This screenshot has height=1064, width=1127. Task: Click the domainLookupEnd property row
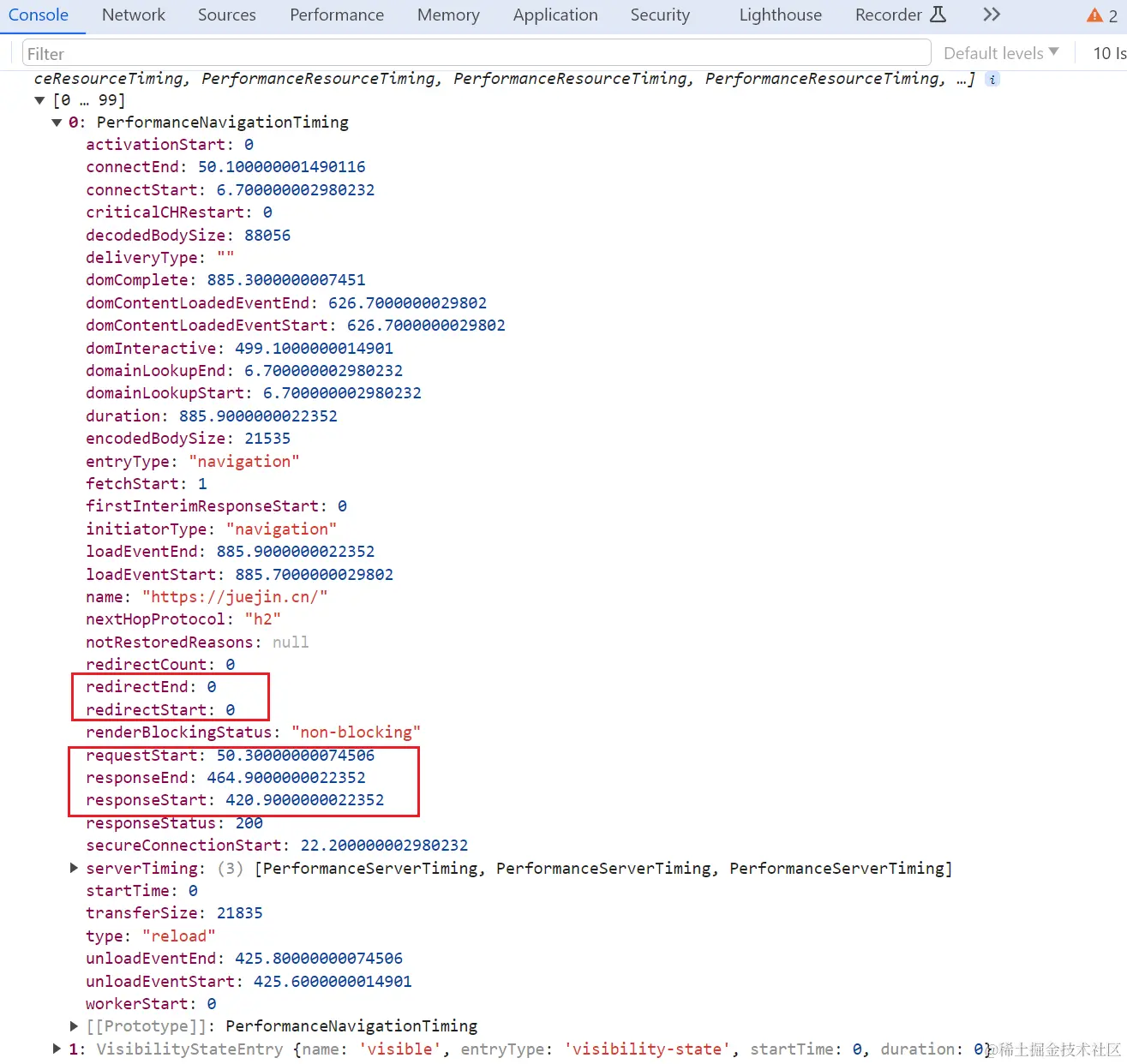pyautogui.click(x=244, y=371)
